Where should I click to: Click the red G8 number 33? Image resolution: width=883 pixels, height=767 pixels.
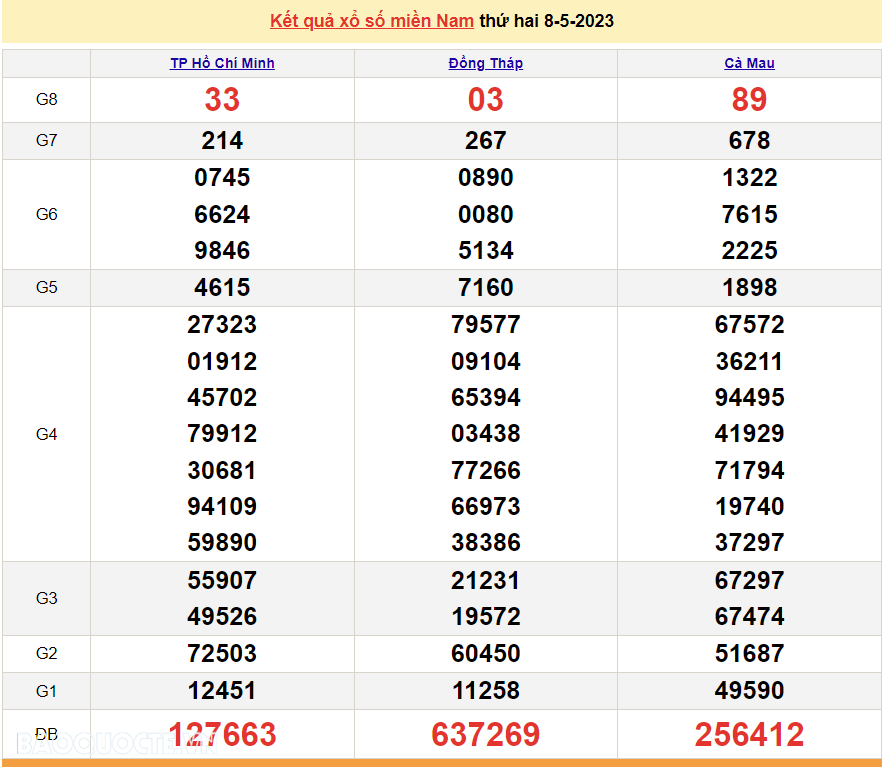tap(222, 100)
